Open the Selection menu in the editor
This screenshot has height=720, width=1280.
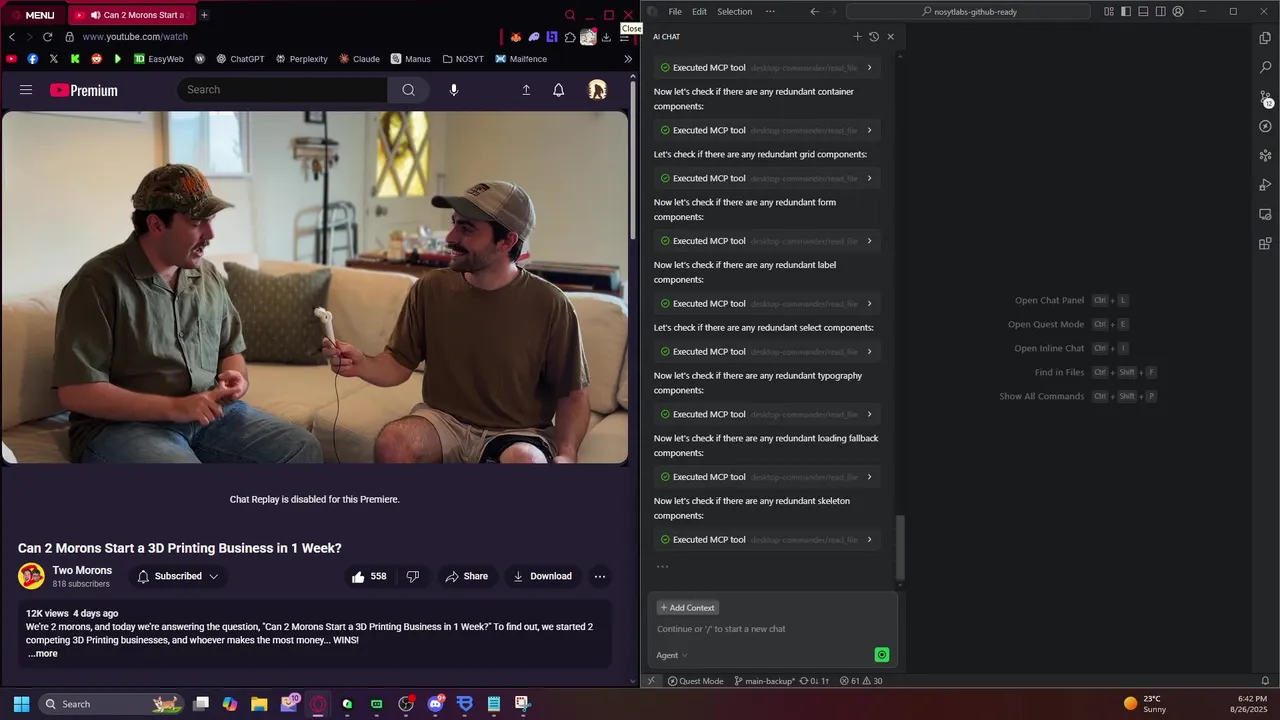point(734,12)
